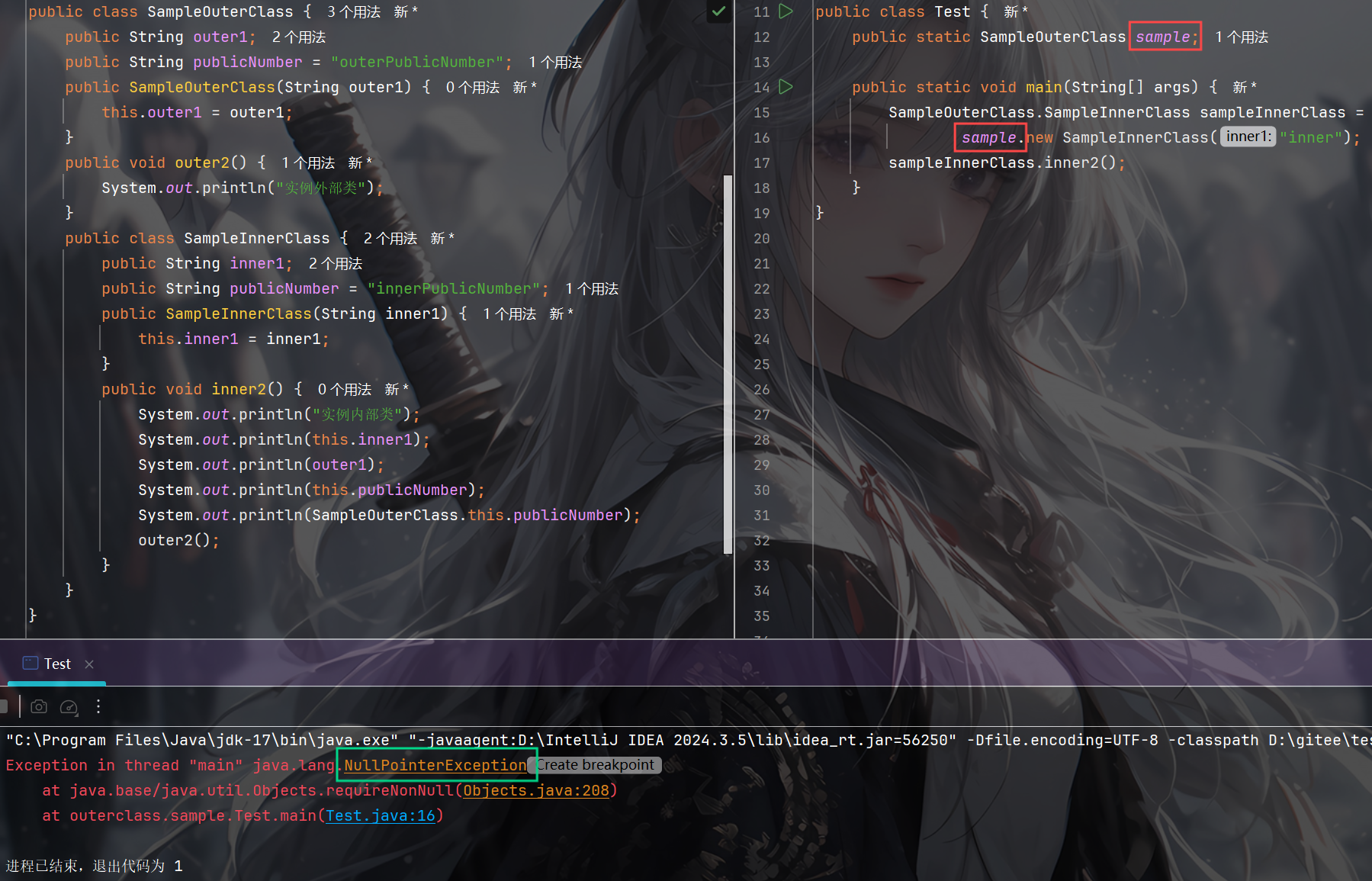The width and height of the screenshot is (1372, 881).
Task: Click the this.outer1 = outer1 assignment
Action: (x=197, y=112)
